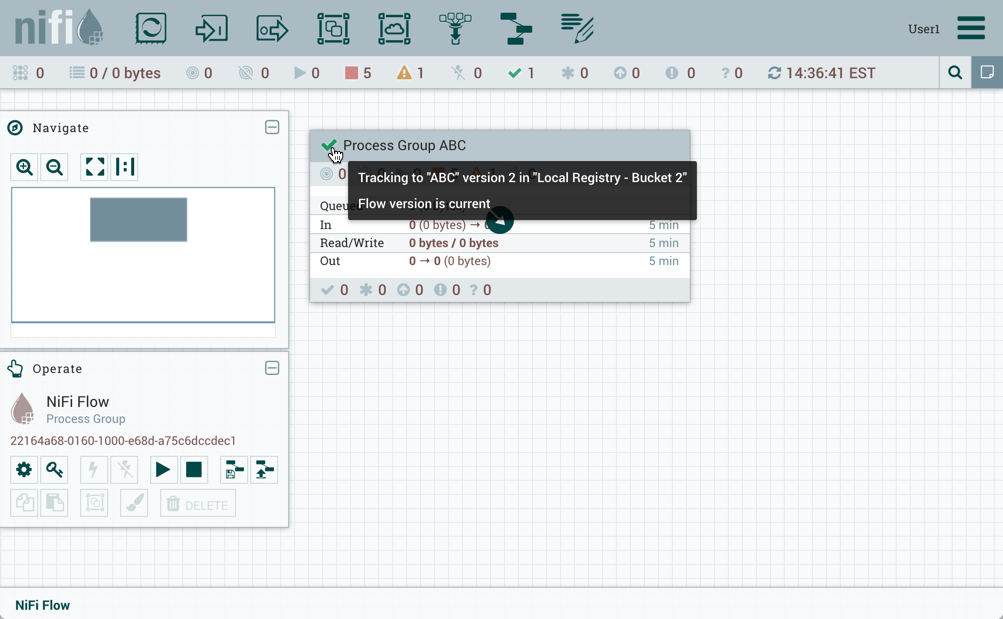This screenshot has width=1003, height=619.
Task: Collapse the Operate panel
Action: [x=272, y=368]
